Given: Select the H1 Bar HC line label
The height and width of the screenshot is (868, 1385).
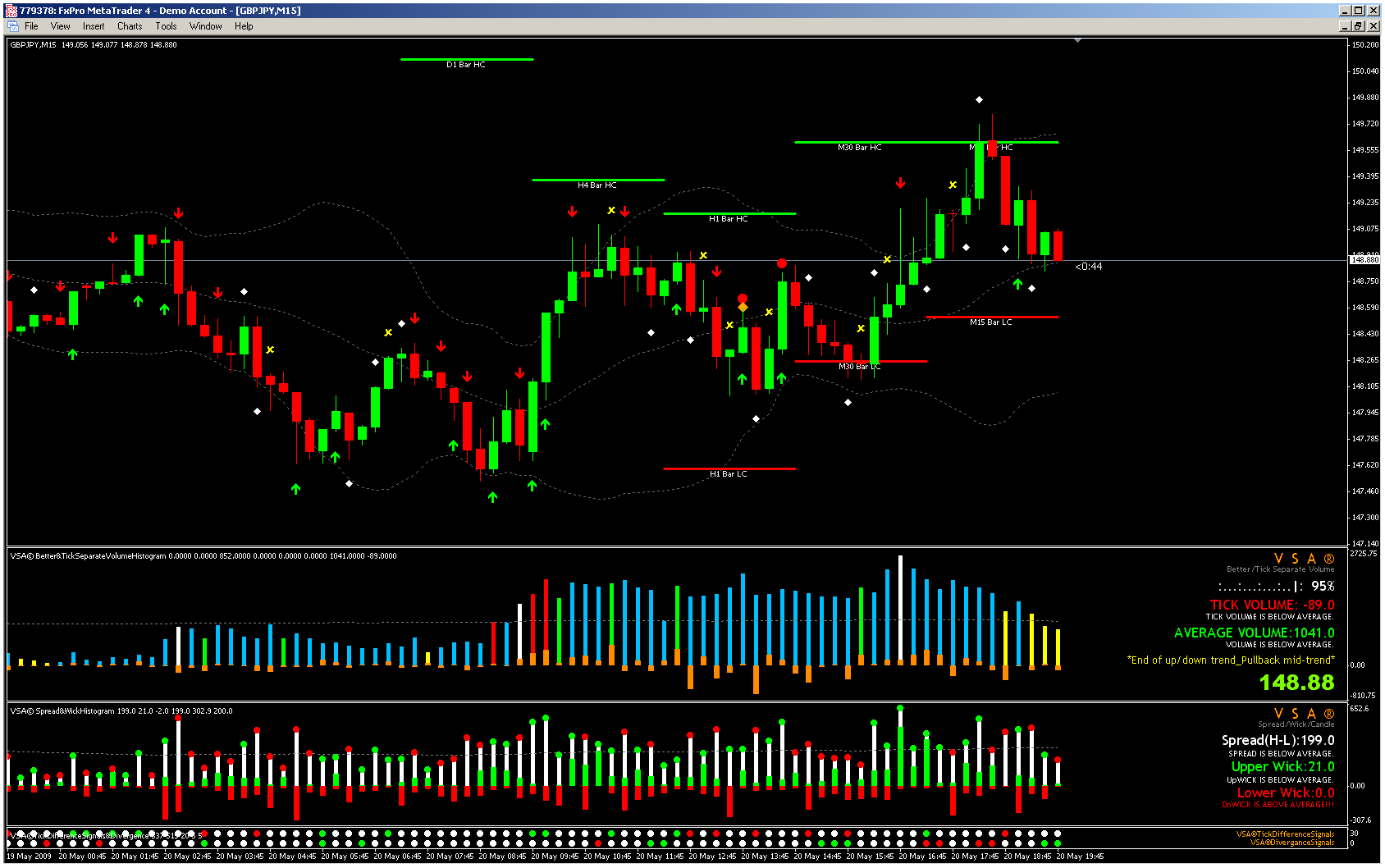Looking at the screenshot, I should click(x=728, y=219).
